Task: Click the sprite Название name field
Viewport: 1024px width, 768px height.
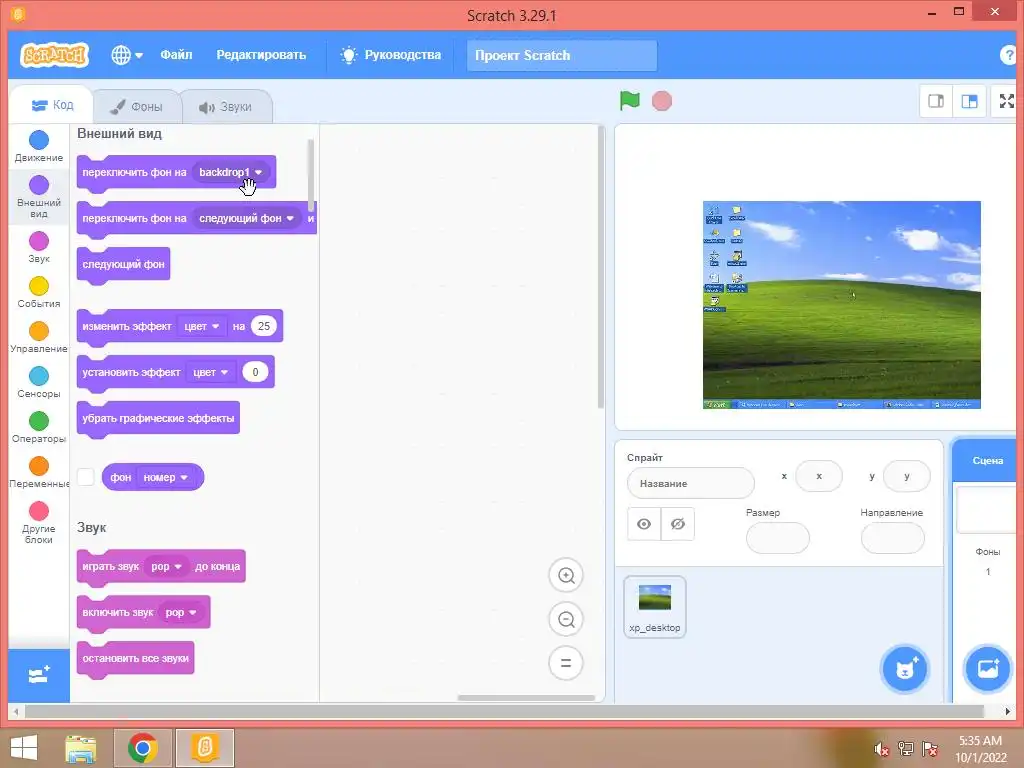Action: (690, 483)
